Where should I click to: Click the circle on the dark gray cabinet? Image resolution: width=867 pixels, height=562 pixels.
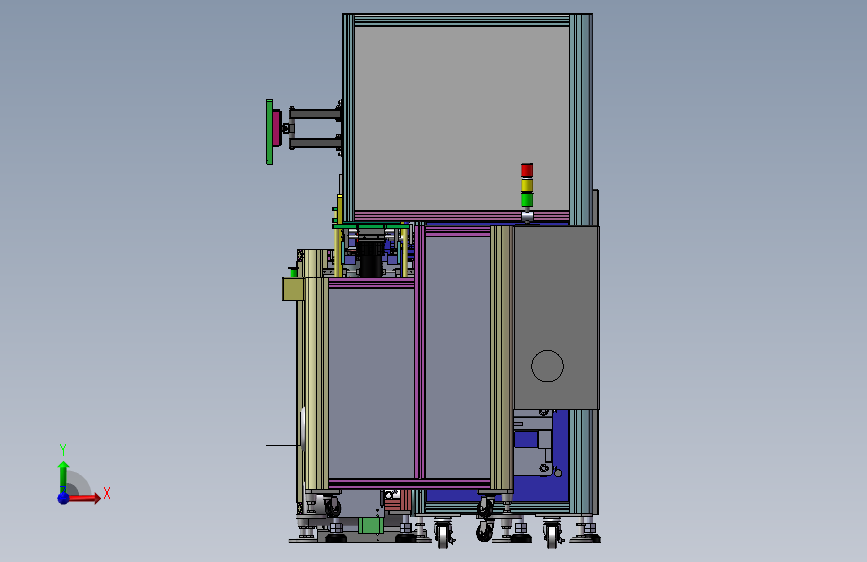pos(547,366)
